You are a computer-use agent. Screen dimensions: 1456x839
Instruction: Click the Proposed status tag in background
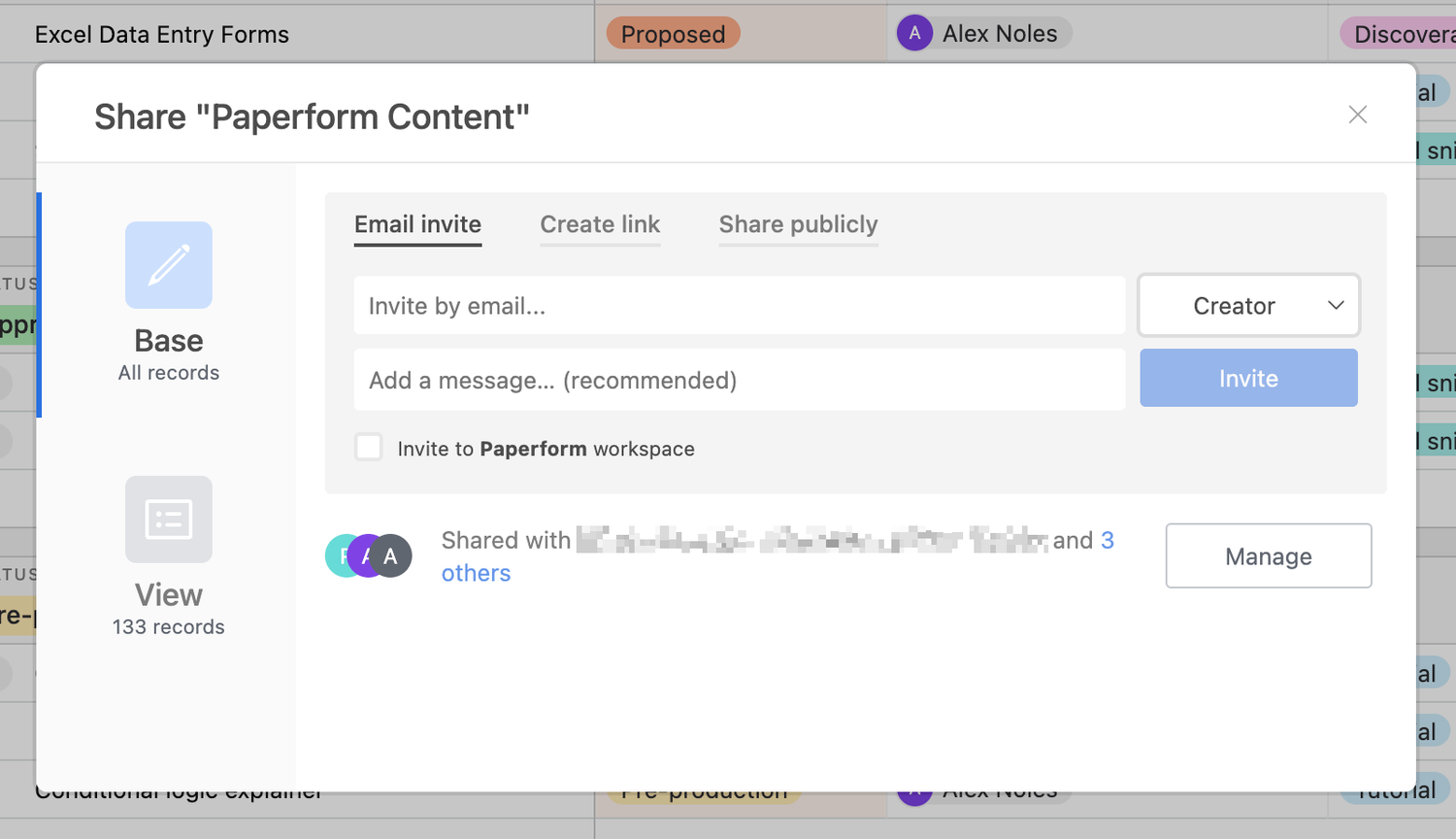pyautogui.click(x=674, y=34)
